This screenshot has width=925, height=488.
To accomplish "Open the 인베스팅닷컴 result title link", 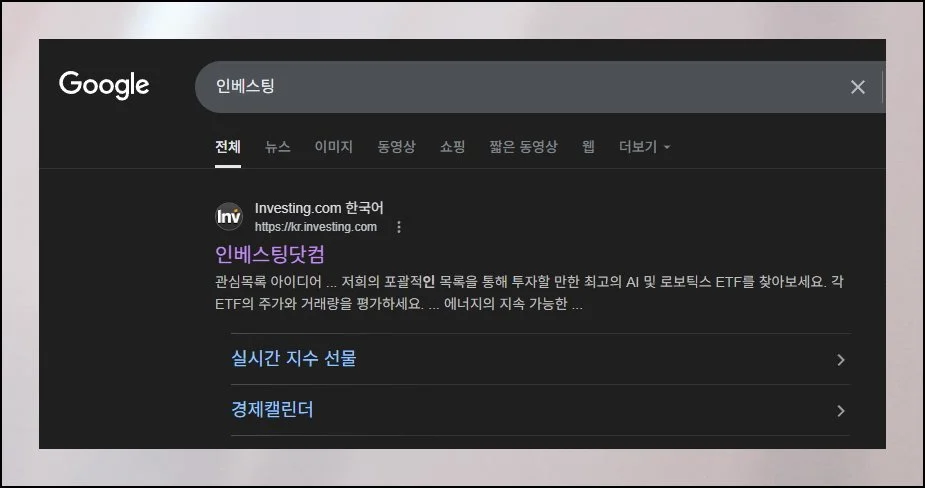I will click(270, 254).
